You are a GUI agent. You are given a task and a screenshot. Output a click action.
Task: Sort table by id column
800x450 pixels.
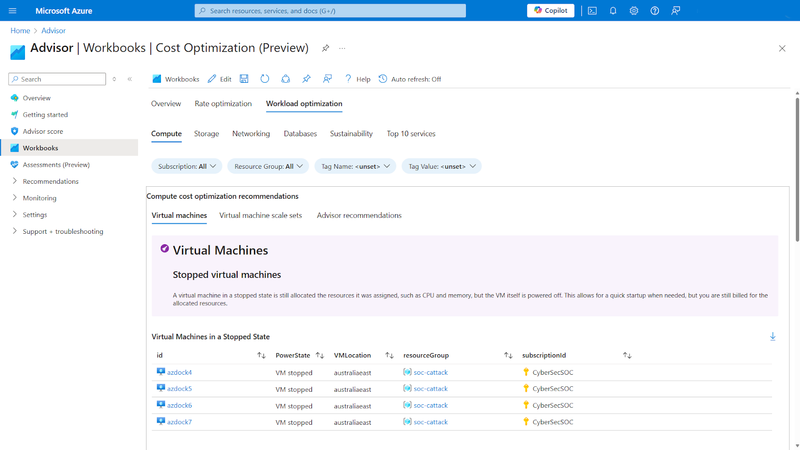261,355
